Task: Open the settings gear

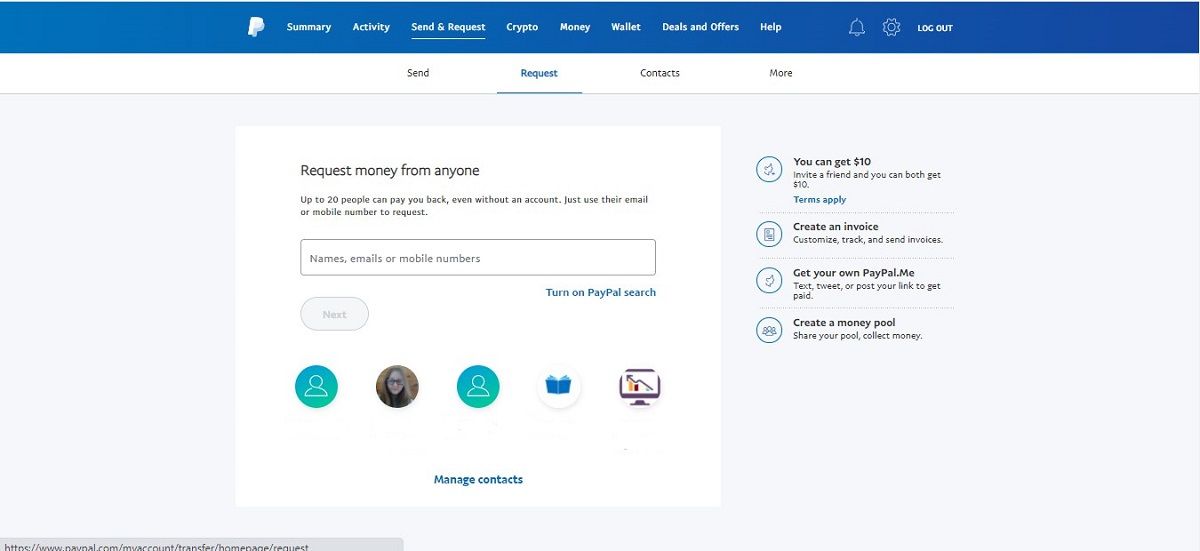Action: click(x=891, y=27)
